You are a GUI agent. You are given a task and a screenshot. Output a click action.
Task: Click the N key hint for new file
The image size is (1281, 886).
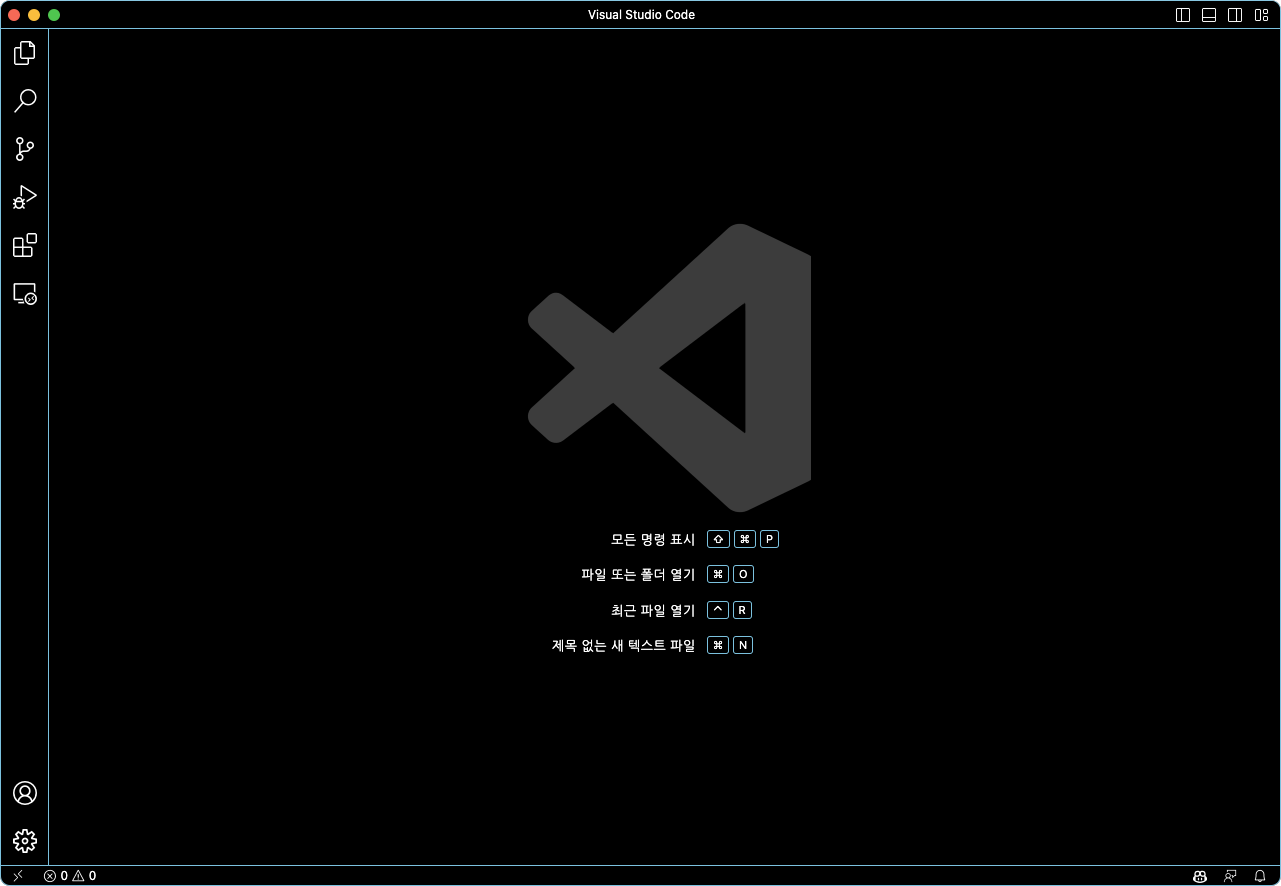(x=743, y=645)
